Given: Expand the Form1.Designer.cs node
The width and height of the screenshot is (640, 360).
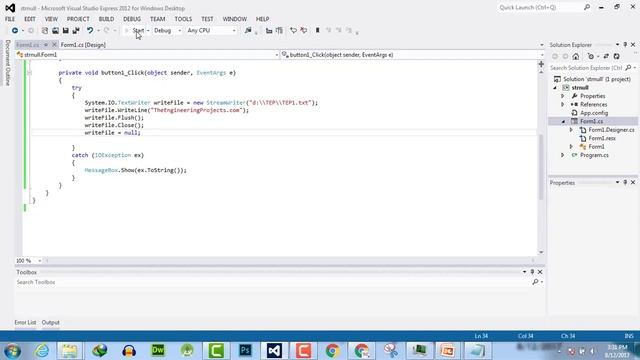Looking at the screenshot, I should click(571, 130).
